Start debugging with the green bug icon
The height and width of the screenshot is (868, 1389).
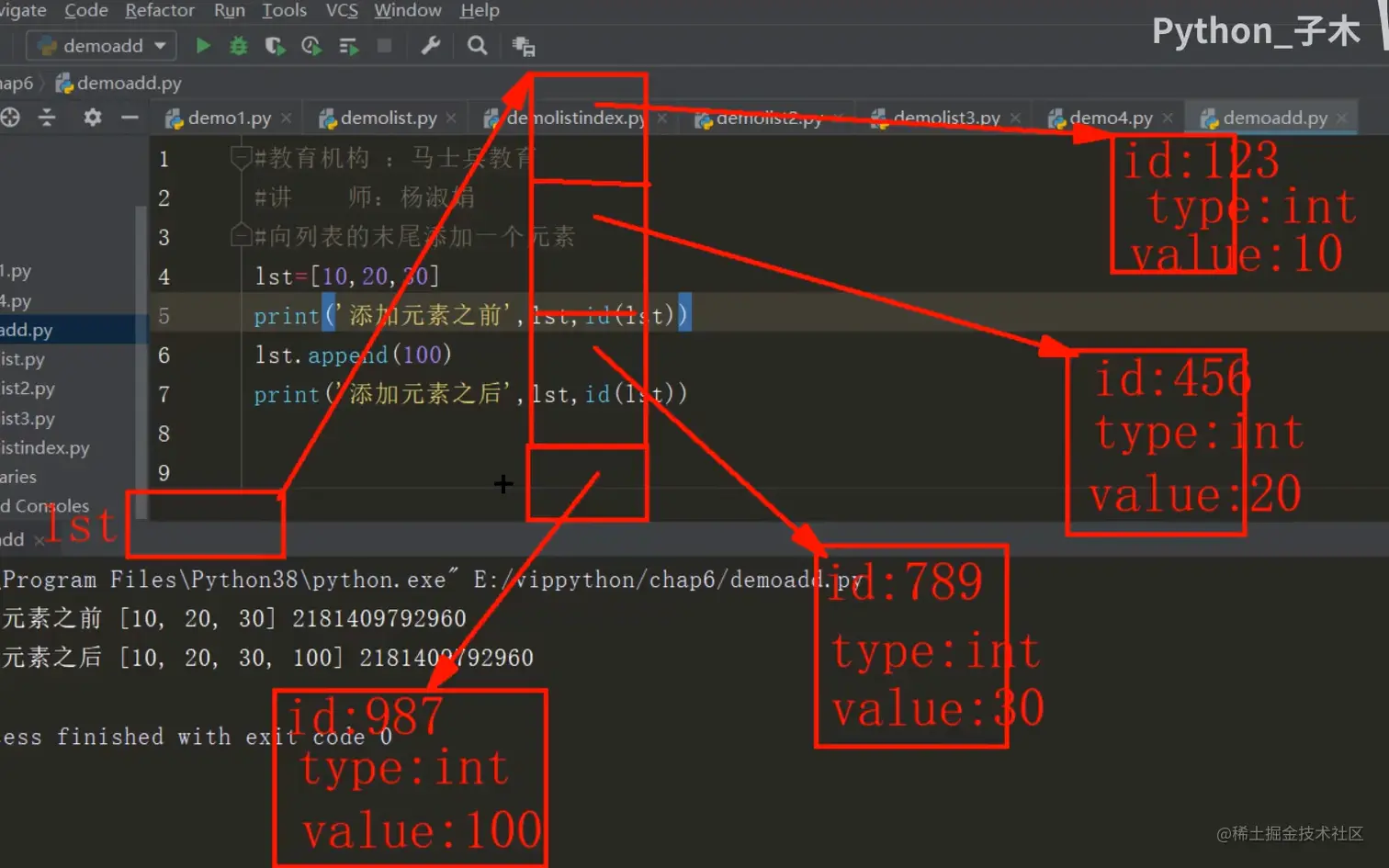239,45
